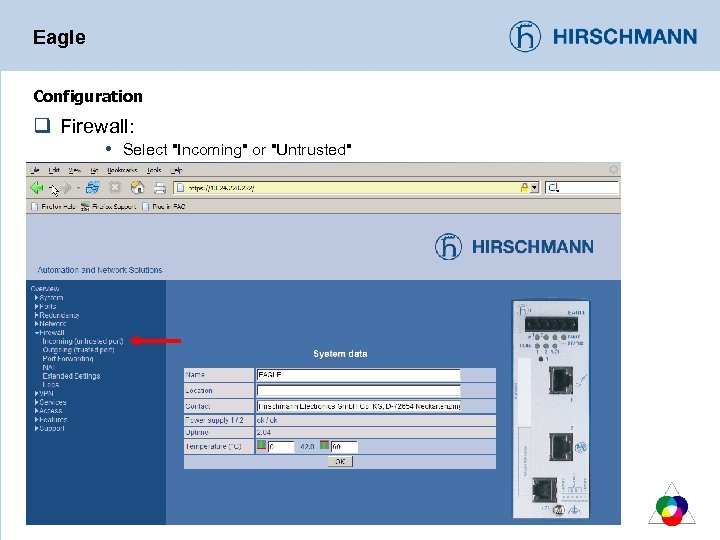Open the Edit menu
720x540 pixels.
coord(54,170)
